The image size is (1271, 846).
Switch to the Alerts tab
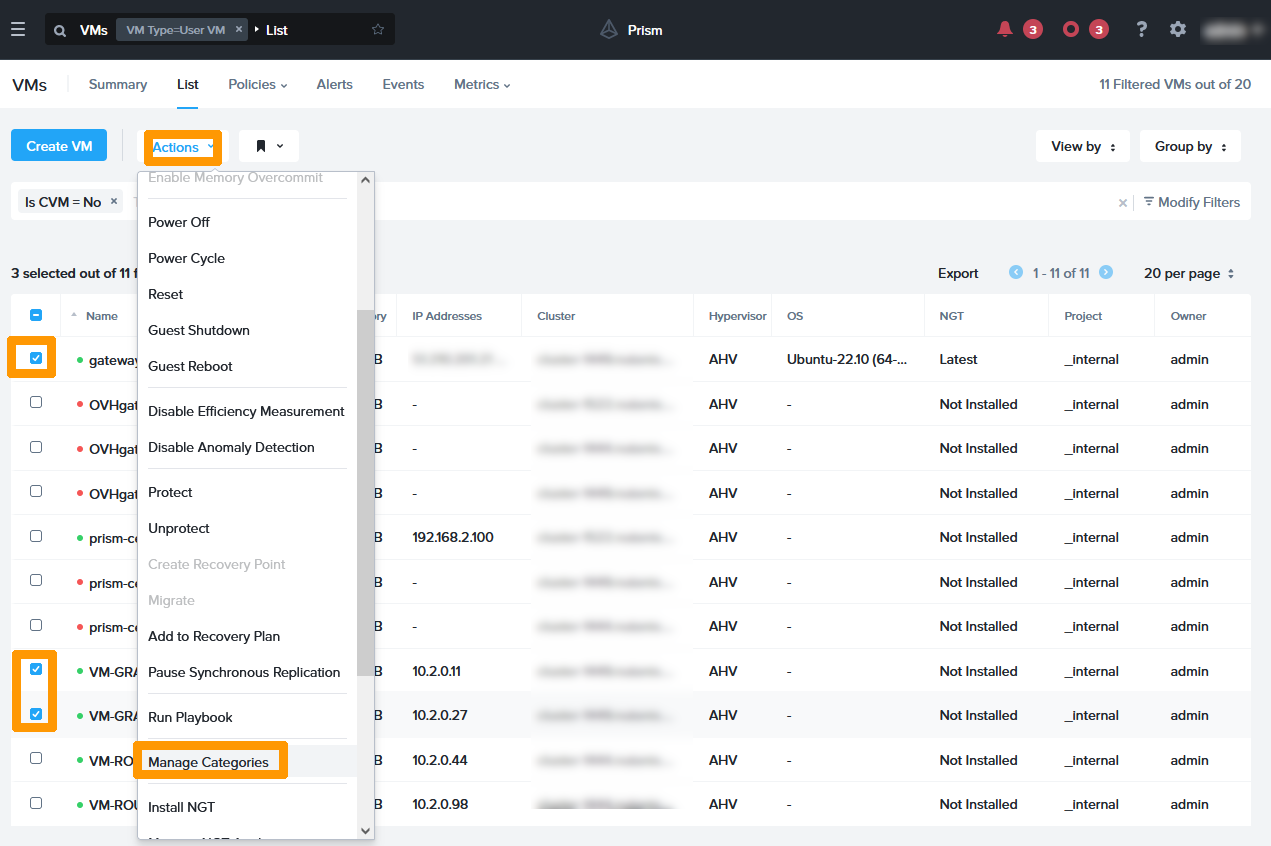click(334, 85)
